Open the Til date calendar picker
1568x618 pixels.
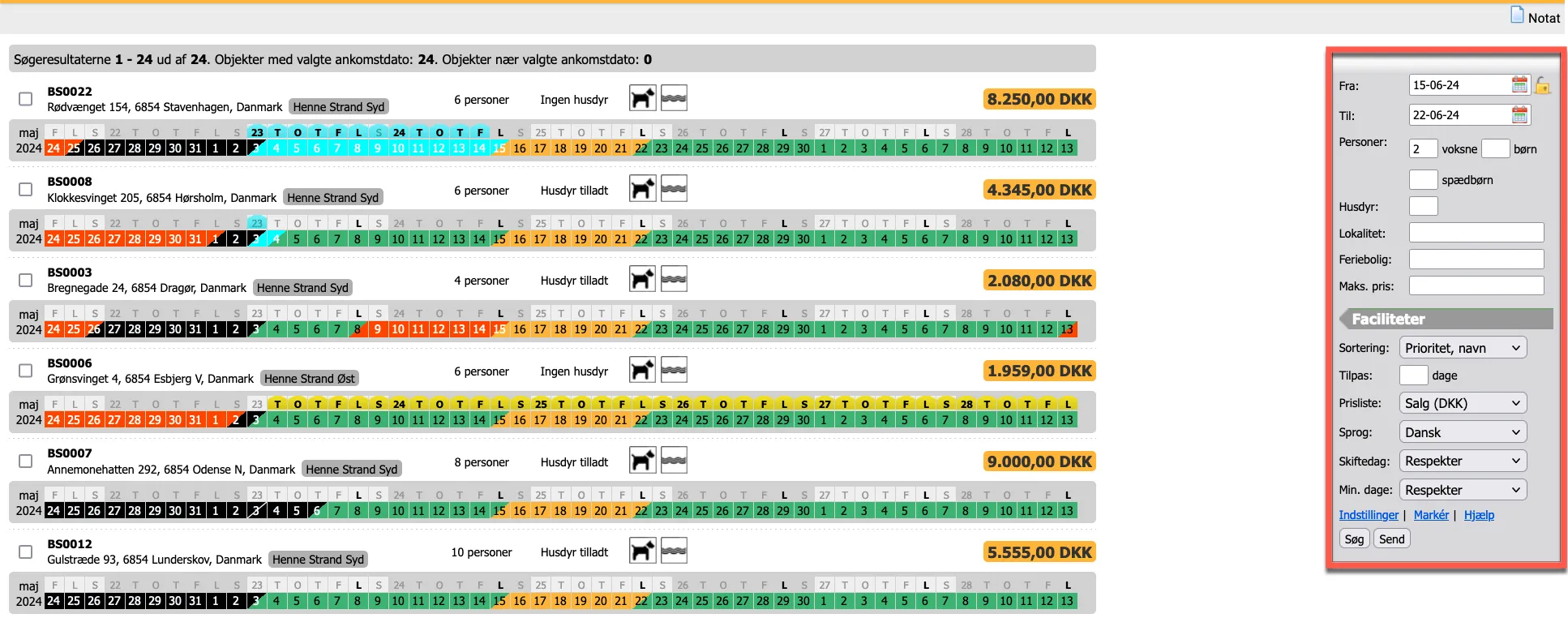[1519, 115]
